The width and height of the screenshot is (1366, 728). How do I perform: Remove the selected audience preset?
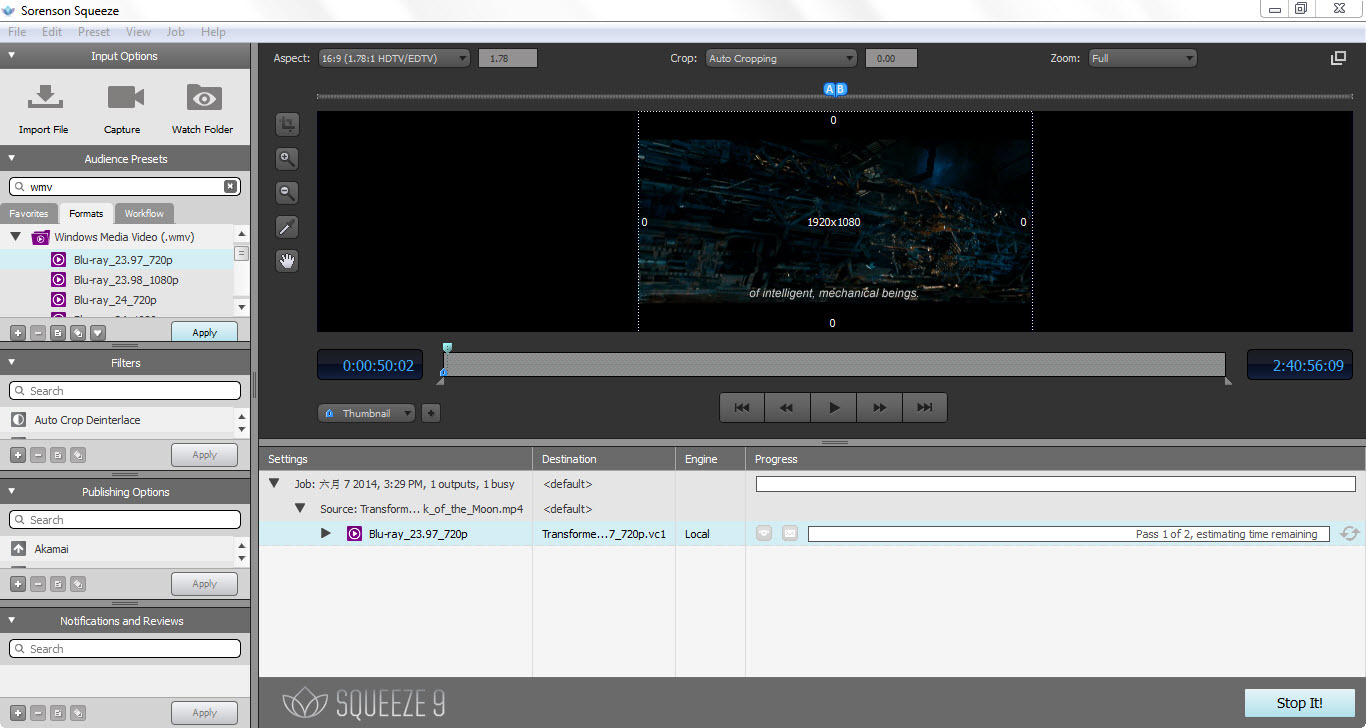tap(38, 333)
